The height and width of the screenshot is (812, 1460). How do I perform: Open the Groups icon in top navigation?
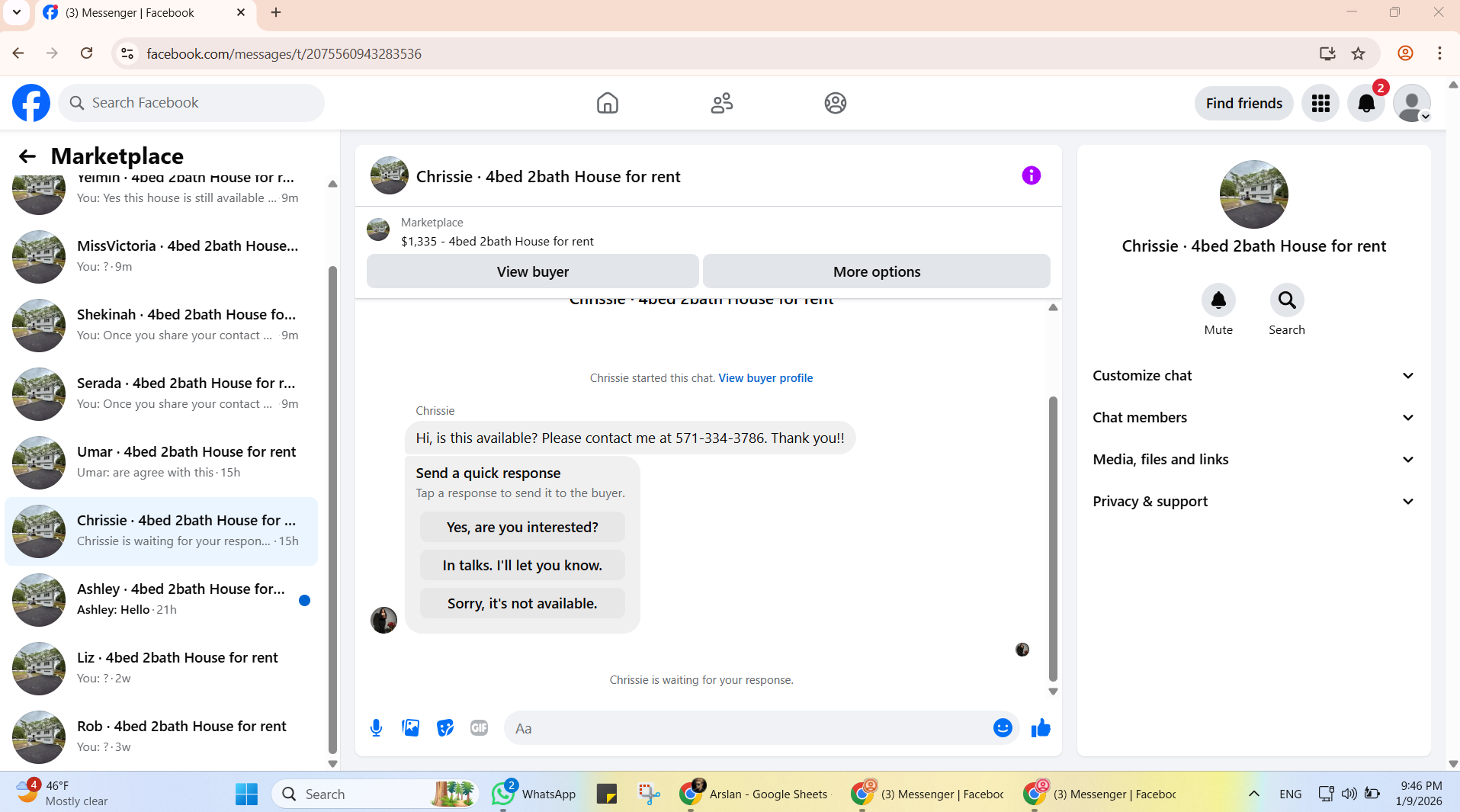(x=836, y=103)
